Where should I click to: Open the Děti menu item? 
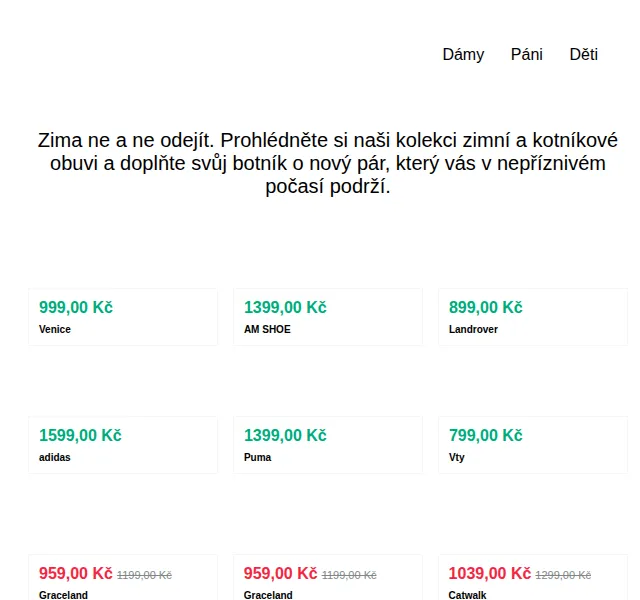tap(584, 55)
